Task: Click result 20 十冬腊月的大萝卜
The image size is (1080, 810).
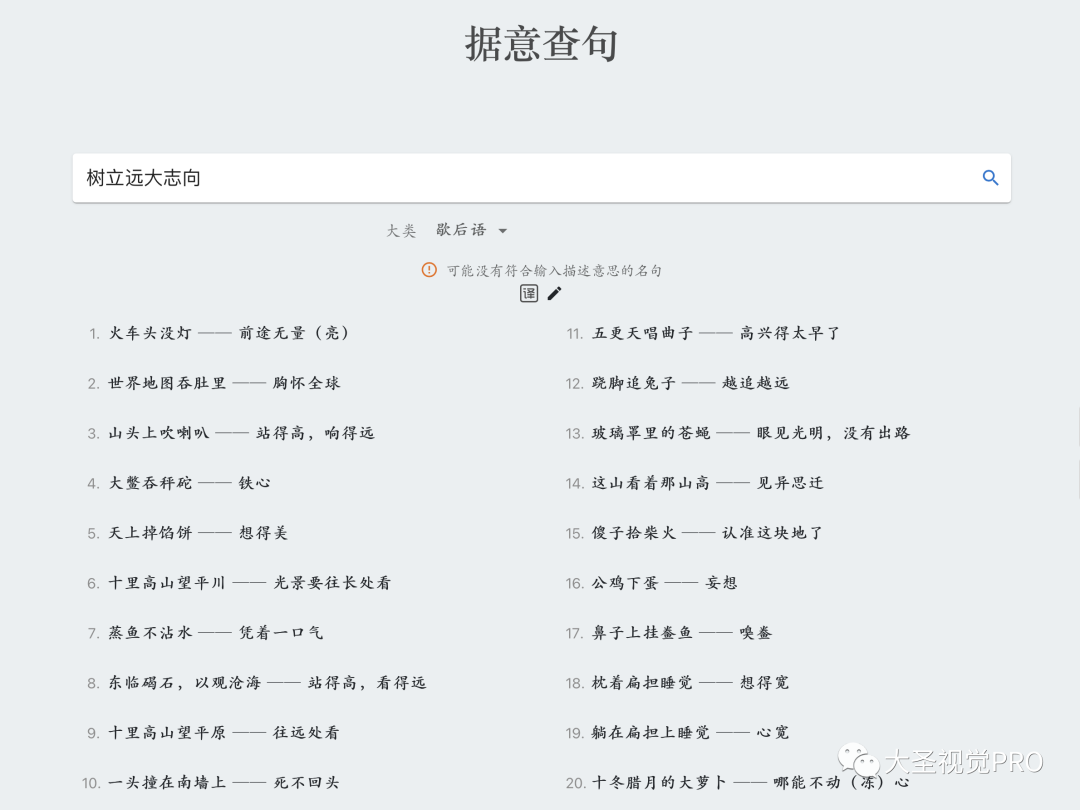Action: (750, 783)
